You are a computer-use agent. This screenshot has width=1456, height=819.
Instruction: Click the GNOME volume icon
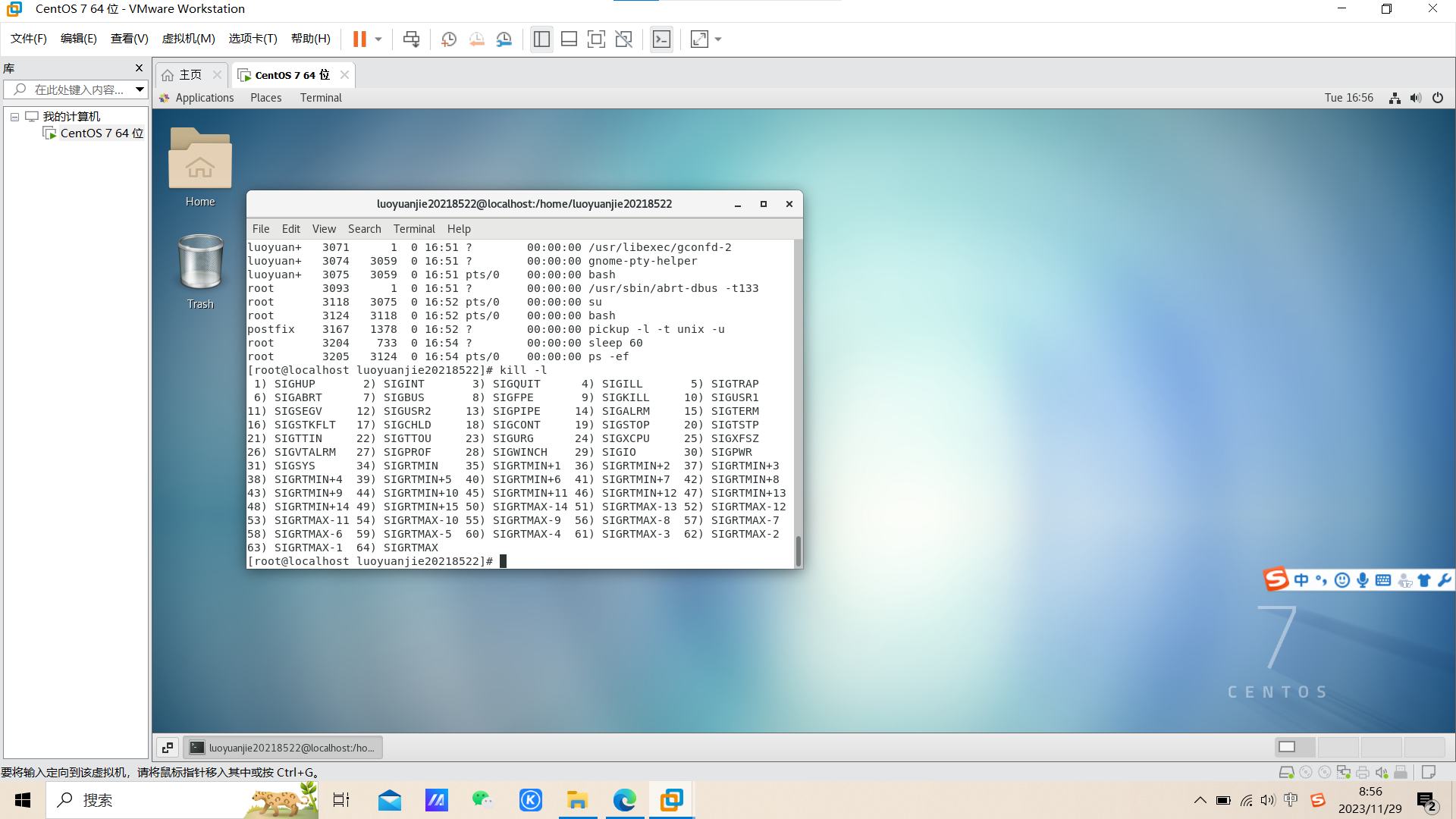coord(1416,98)
